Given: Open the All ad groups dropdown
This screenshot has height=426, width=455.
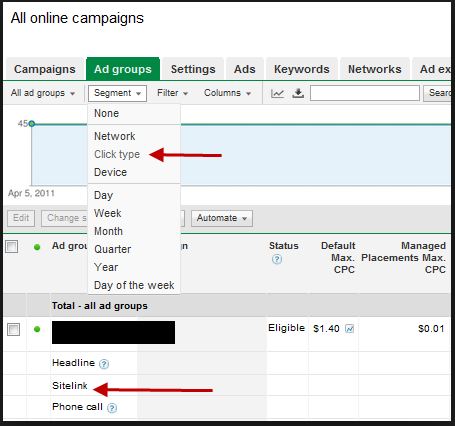Looking at the screenshot, I should (x=43, y=93).
